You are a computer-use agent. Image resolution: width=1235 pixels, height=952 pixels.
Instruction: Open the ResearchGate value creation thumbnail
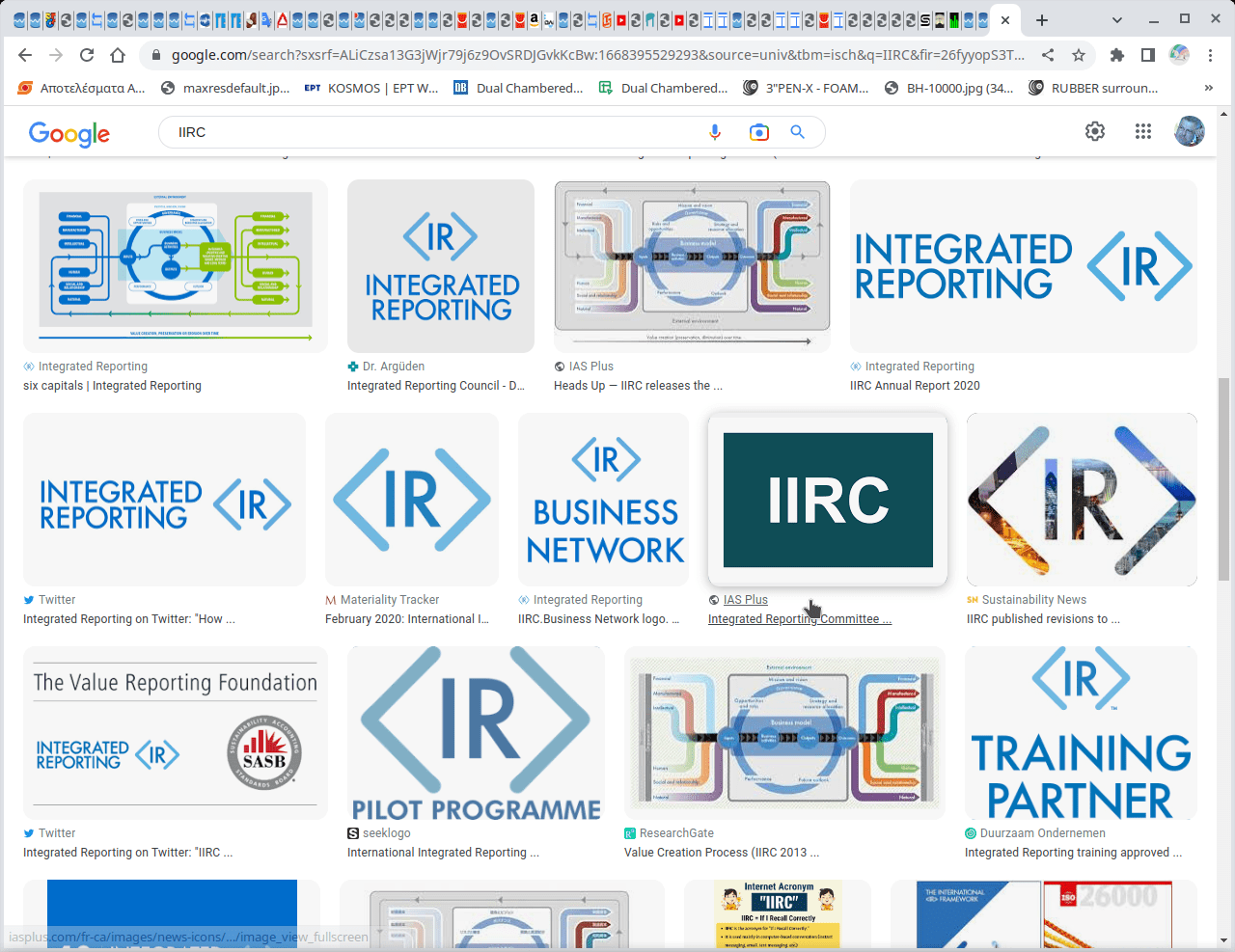(784, 733)
